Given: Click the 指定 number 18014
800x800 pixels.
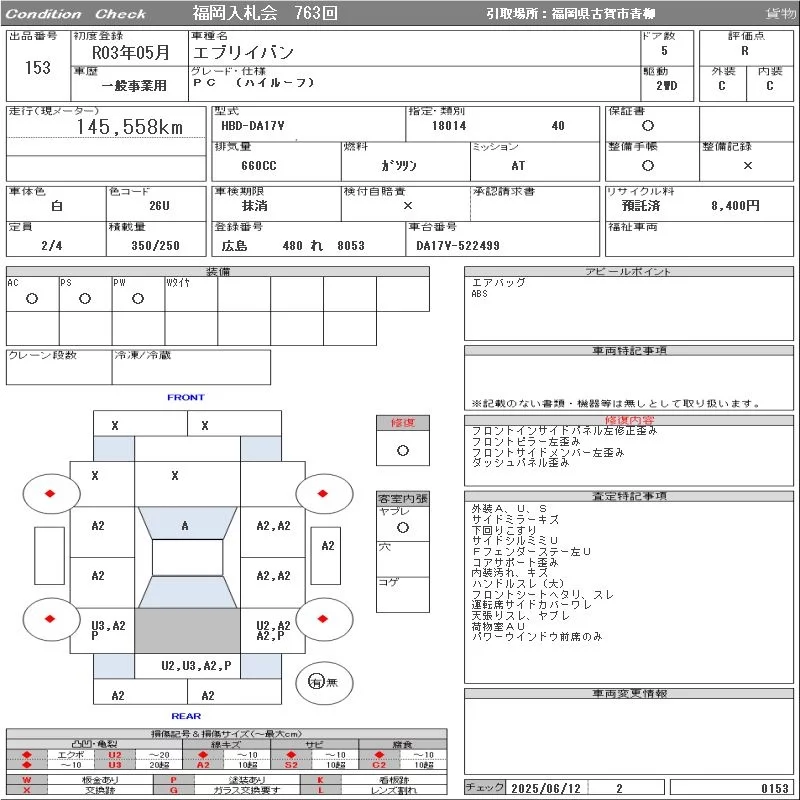Looking at the screenshot, I should tap(449, 126).
